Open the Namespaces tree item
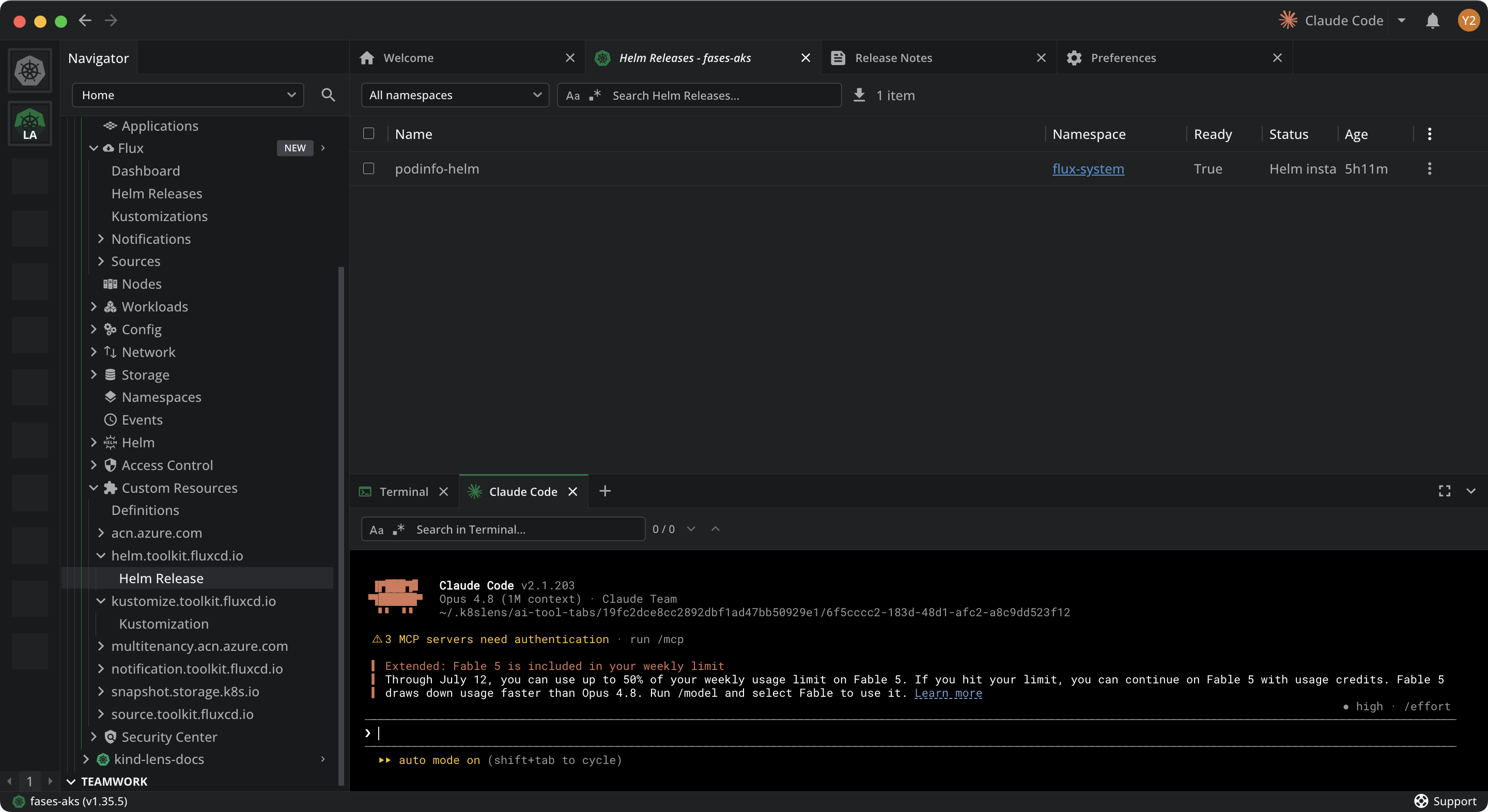1488x812 pixels. click(x=161, y=397)
